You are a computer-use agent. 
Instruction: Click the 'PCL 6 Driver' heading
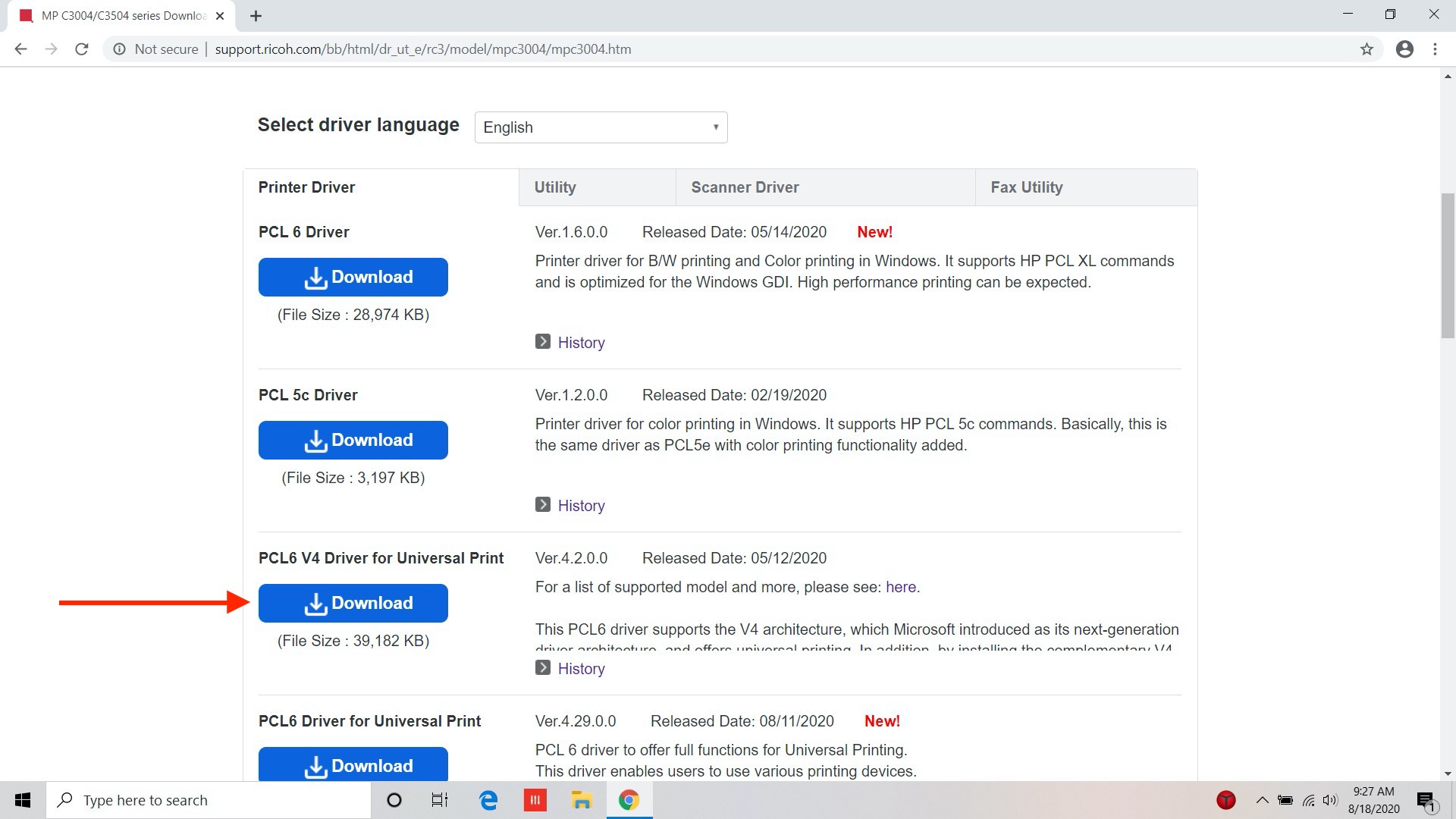click(x=303, y=232)
